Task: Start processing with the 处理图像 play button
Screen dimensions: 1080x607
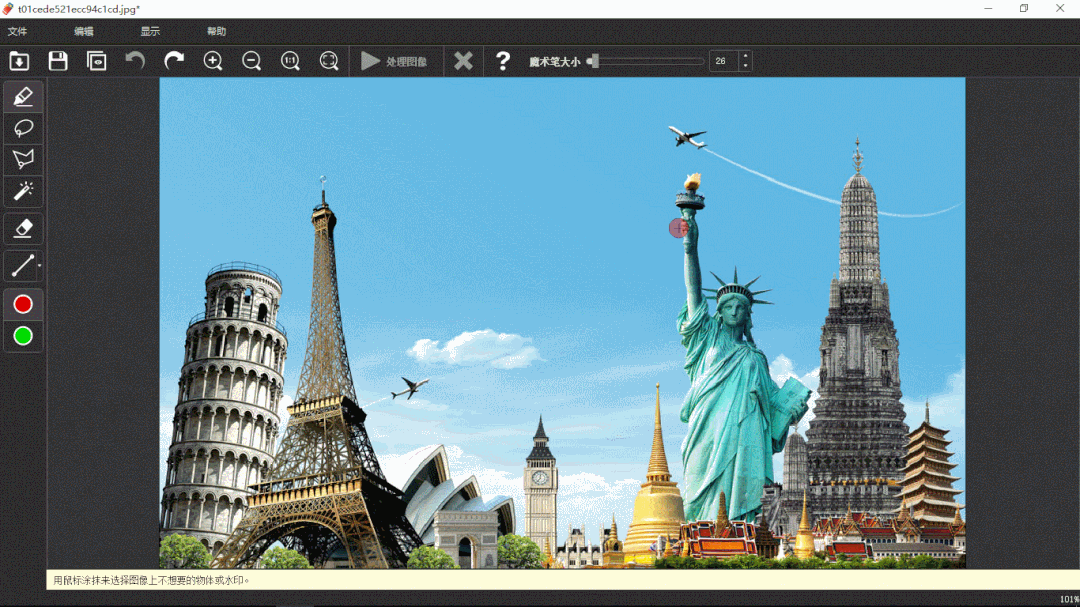Action: 394,61
